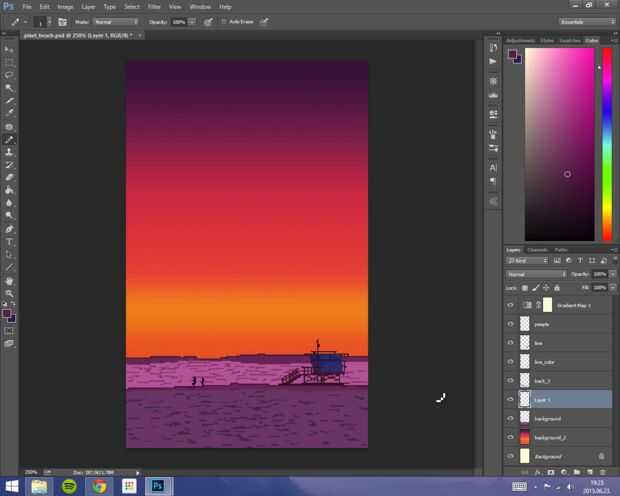Viewport: 620px width, 496px height.
Task: Enable the Auto Erase checkbox
Action: coord(224,21)
